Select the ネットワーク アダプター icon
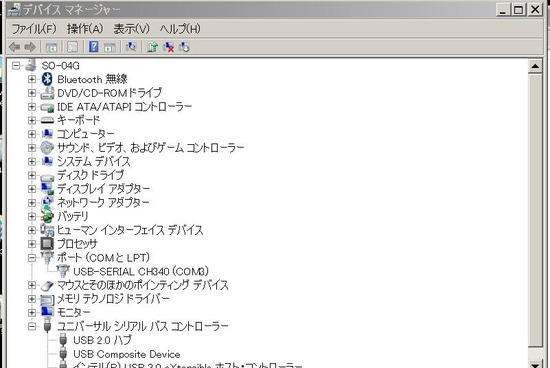 pos(47,202)
